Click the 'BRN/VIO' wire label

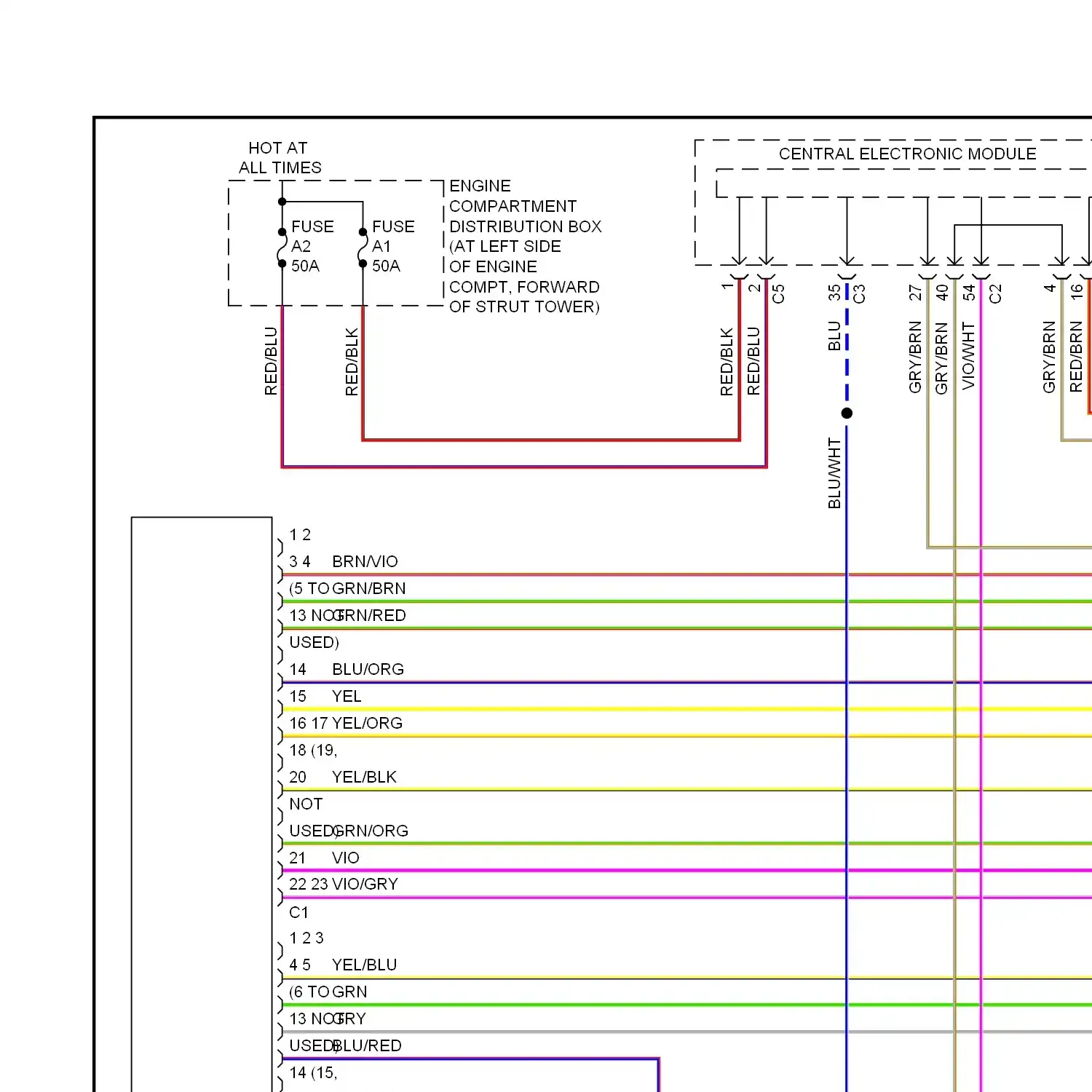pos(365,561)
